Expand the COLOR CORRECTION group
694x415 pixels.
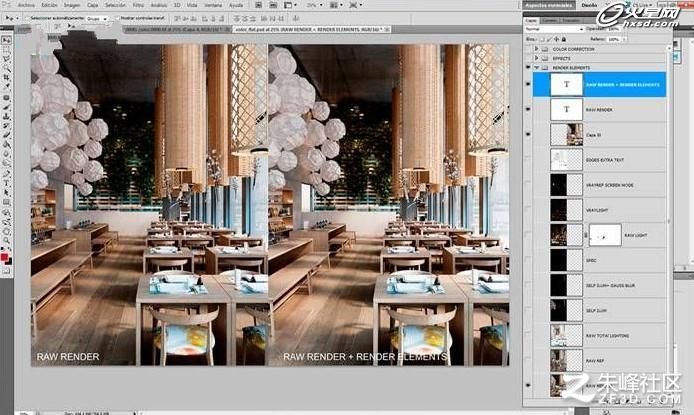536,49
